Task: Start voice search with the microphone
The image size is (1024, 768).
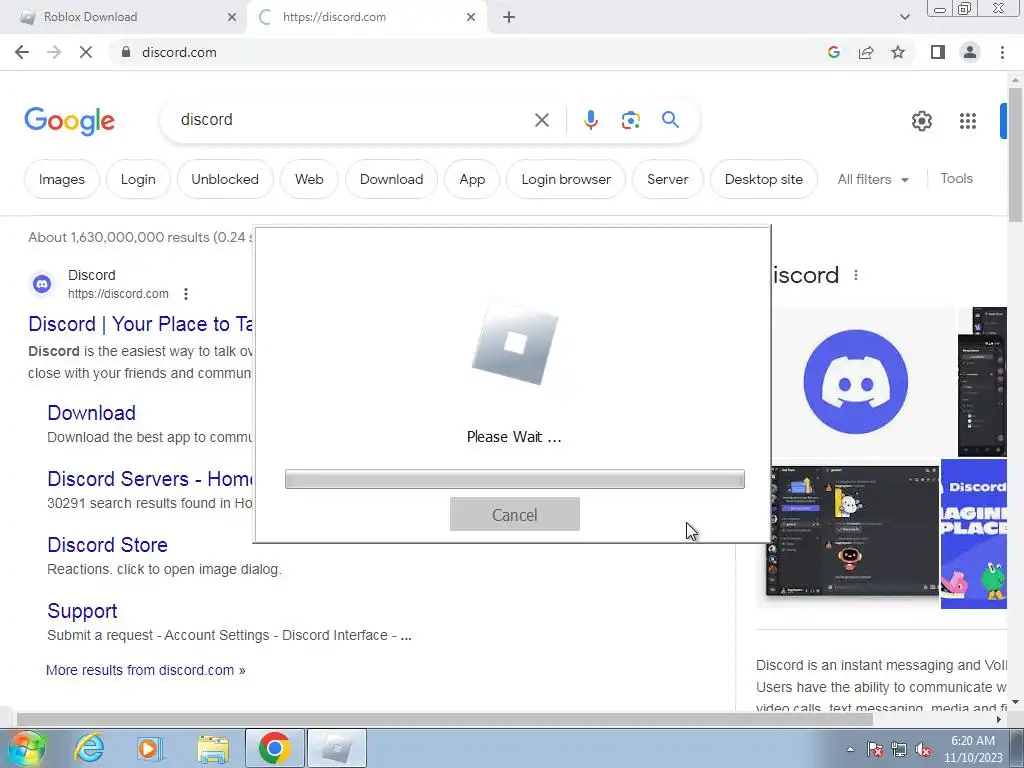Action: point(590,120)
